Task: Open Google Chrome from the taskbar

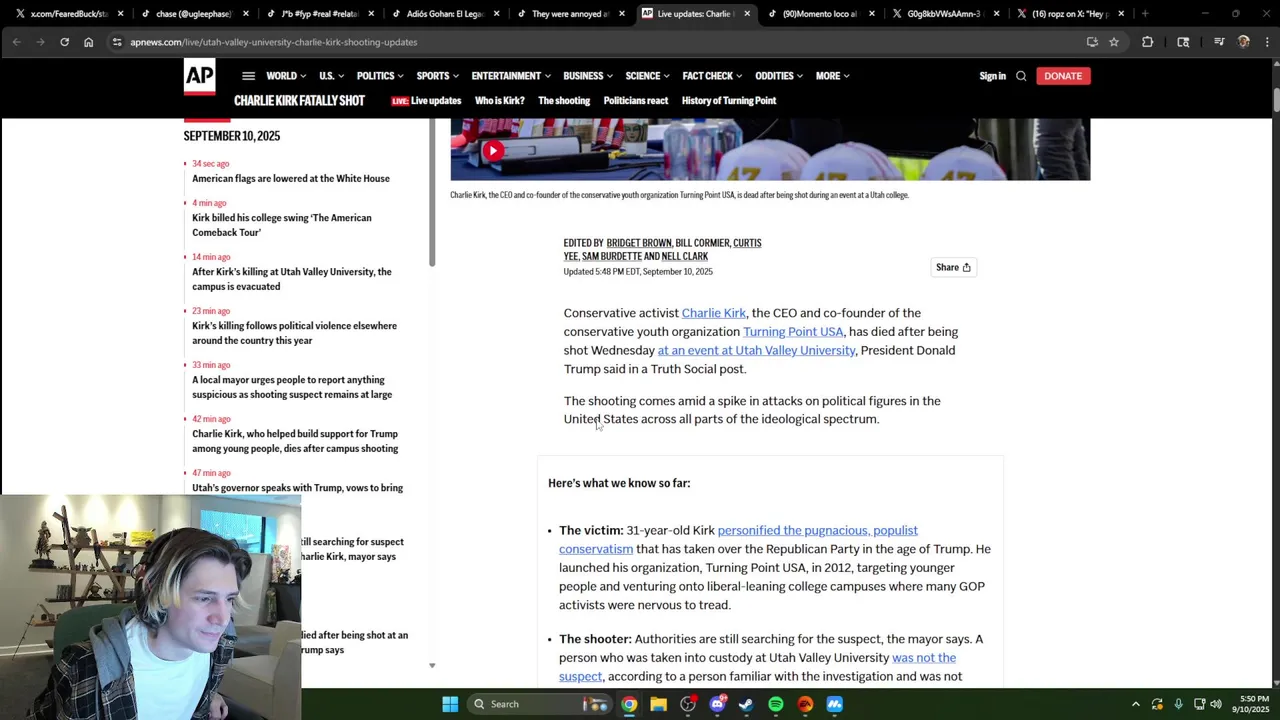Action: (629, 704)
